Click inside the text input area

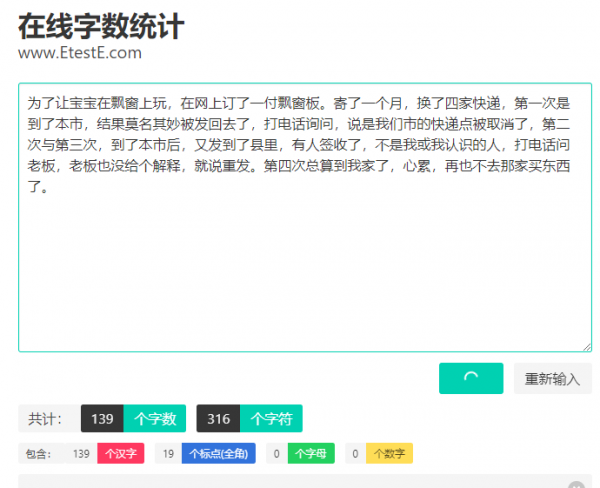(x=305, y=217)
